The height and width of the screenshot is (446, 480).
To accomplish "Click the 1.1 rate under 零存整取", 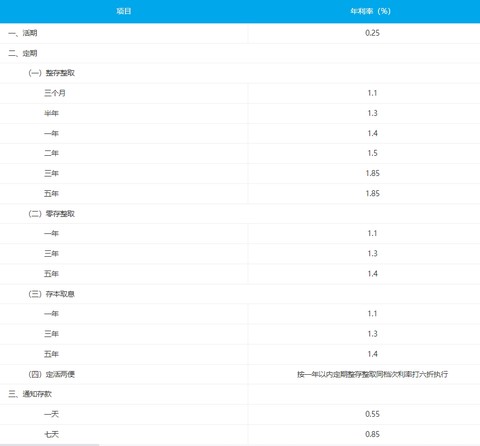I will coord(372,233).
